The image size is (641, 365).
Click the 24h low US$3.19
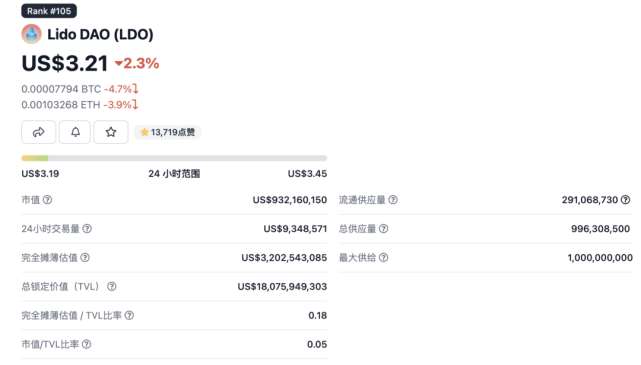click(40, 174)
